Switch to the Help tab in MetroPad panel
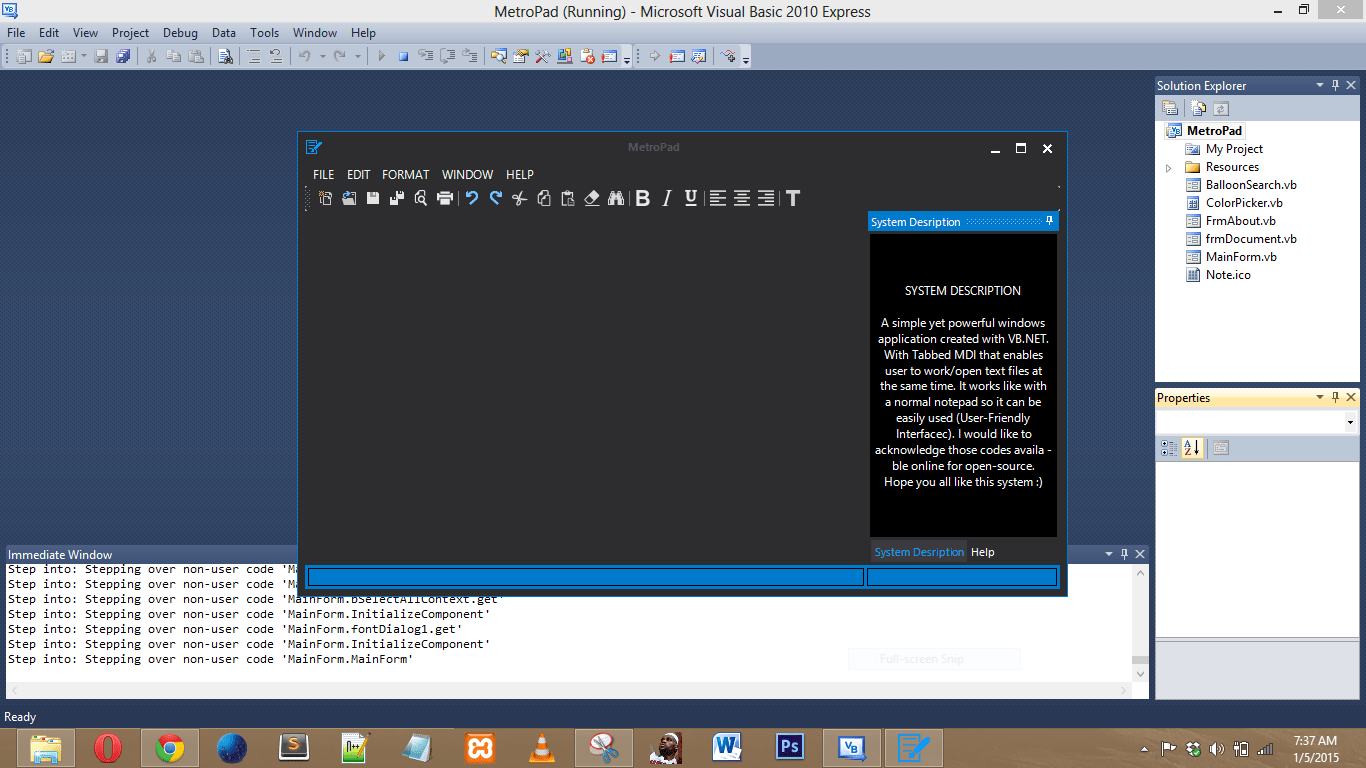This screenshot has height=768, width=1366. [x=983, y=552]
